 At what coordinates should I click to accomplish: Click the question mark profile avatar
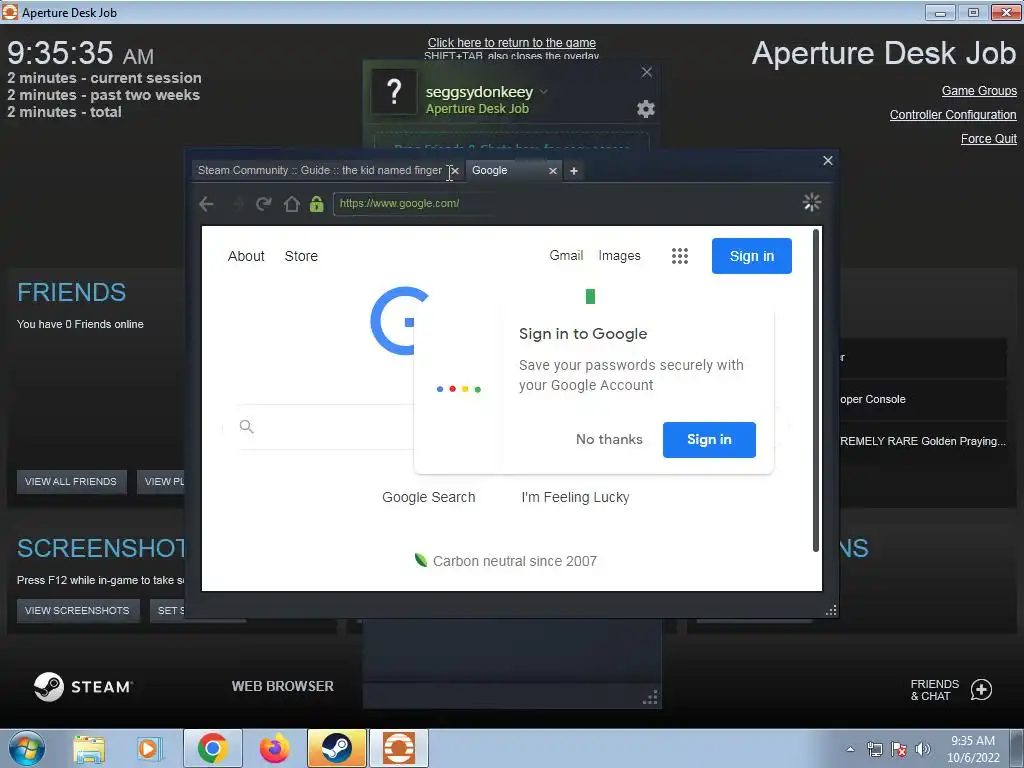[x=394, y=92]
